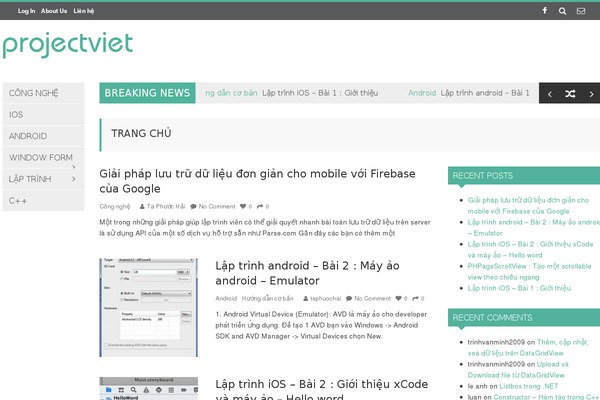This screenshot has width=600, height=400.
Task: Click Hướng dẫn cơ bản category link
Action: coord(267,298)
